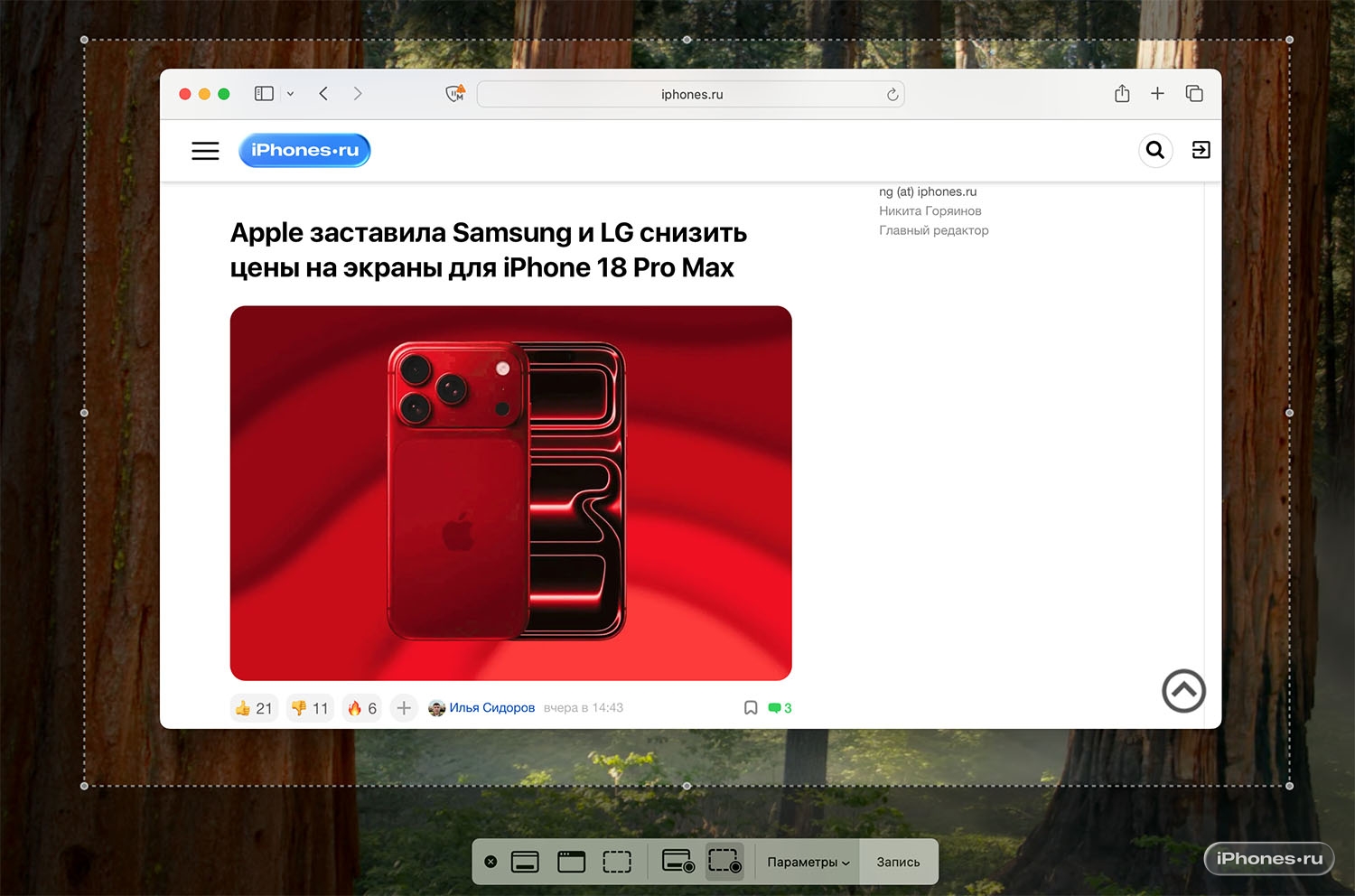Click the Главный редактор text
1355x896 pixels.
tap(934, 230)
